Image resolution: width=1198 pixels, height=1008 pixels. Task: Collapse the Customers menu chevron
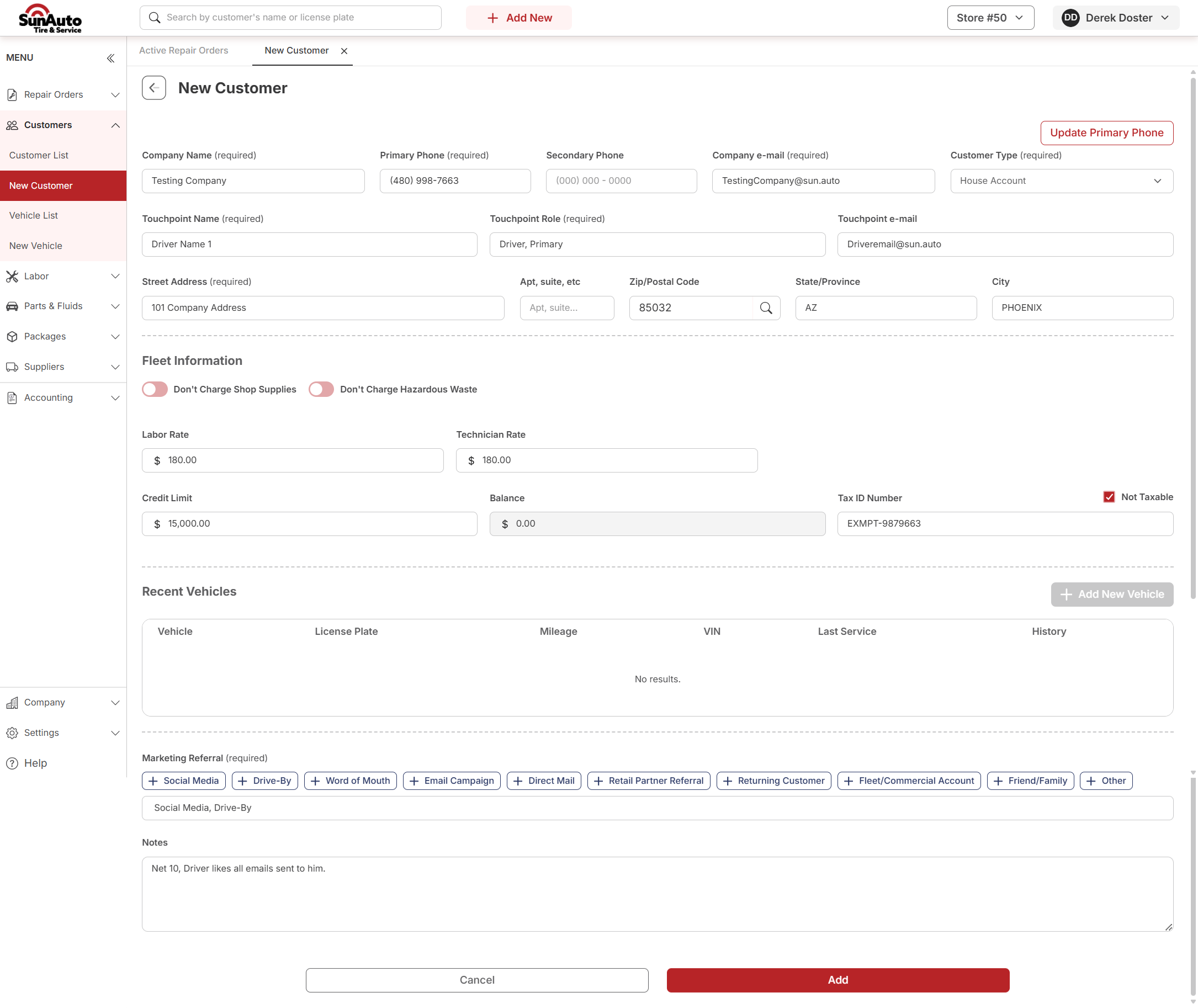(x=115, y=125)
